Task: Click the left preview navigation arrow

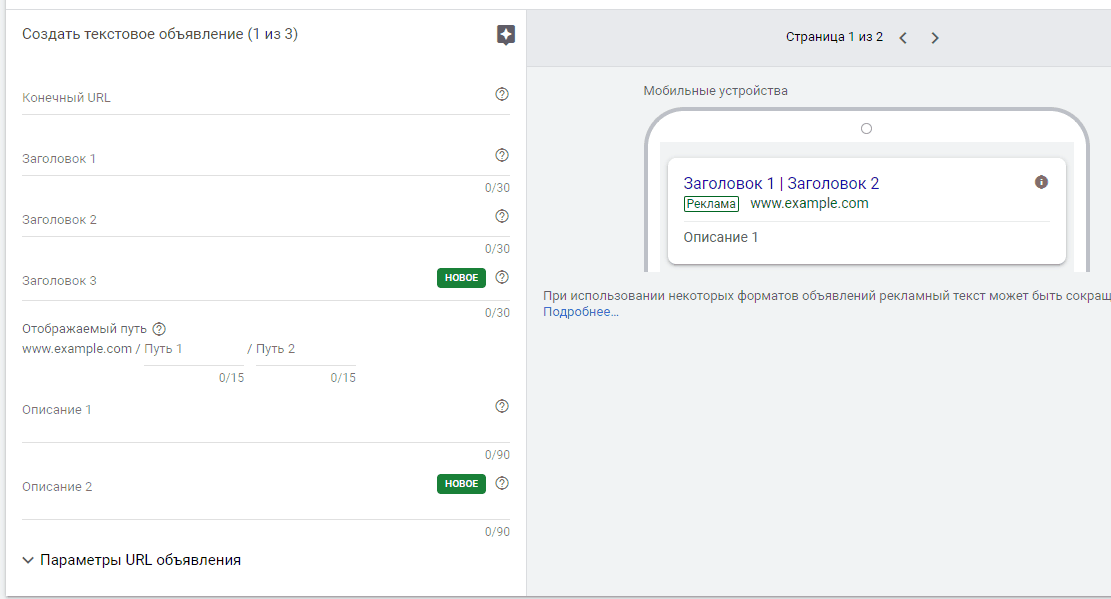Action: (x=903, y=37)
